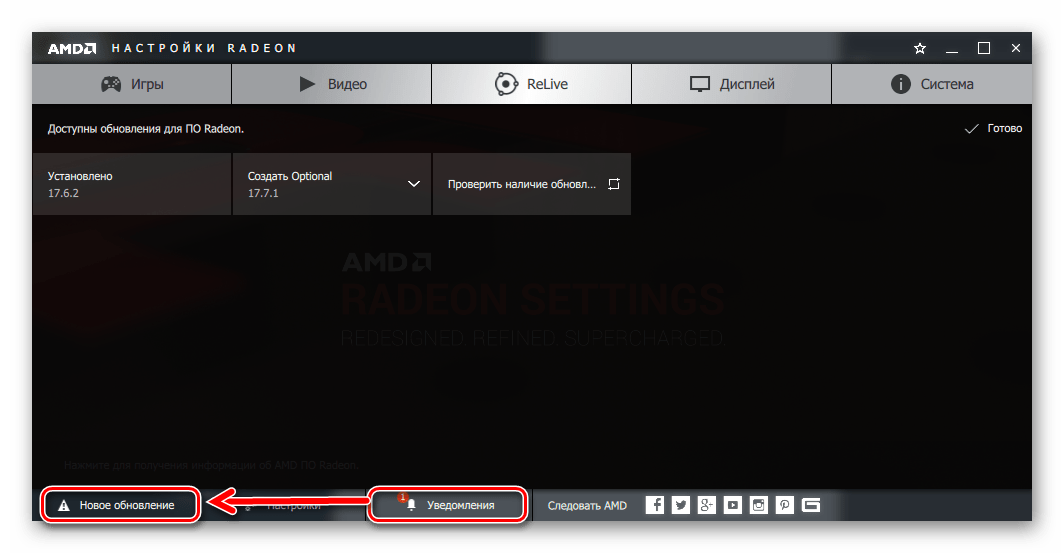Click the Instagram icon

(759, 505)
